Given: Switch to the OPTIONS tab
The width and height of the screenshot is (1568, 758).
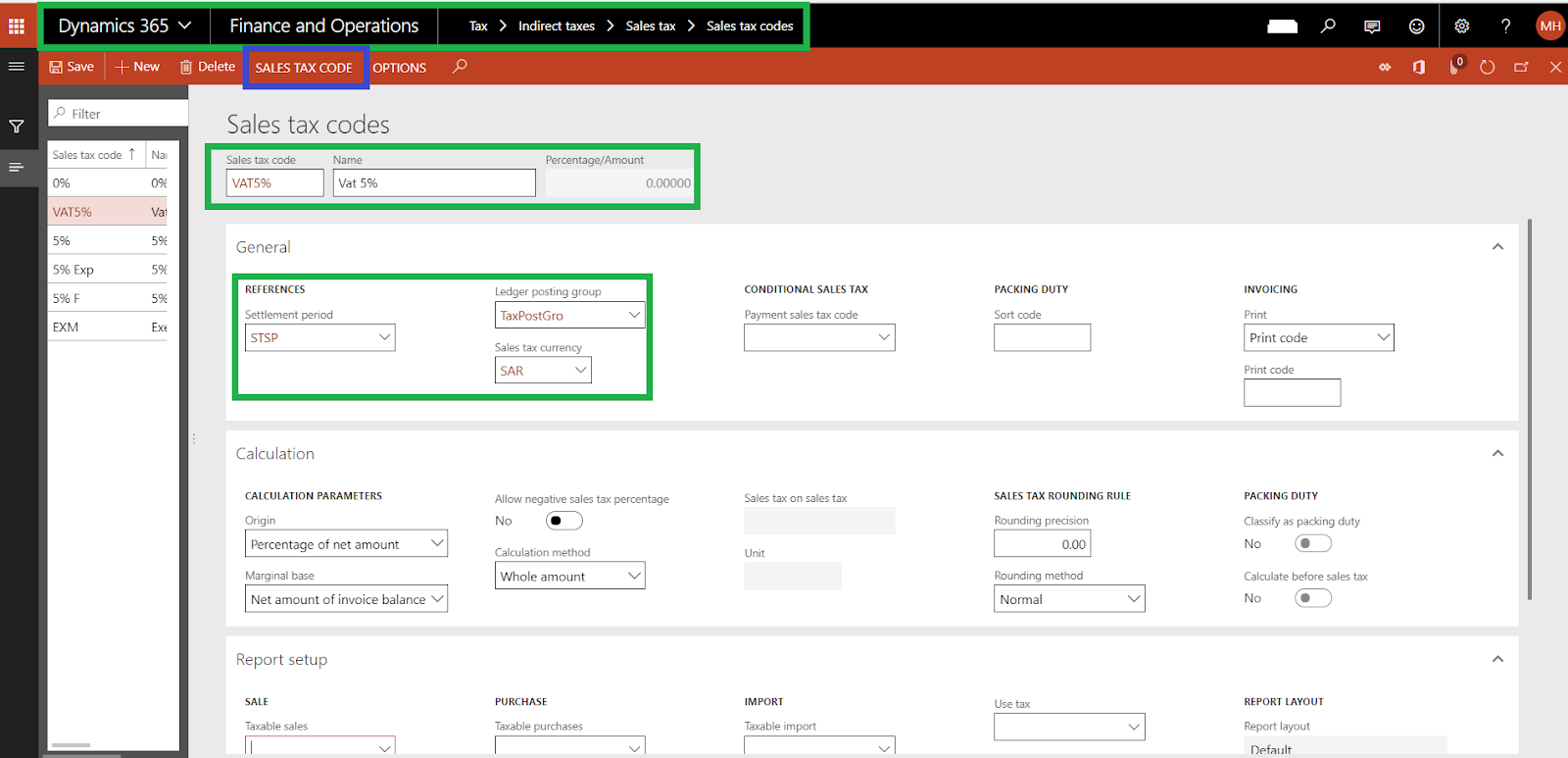Looking at the screenshot, I should (399, 68).
